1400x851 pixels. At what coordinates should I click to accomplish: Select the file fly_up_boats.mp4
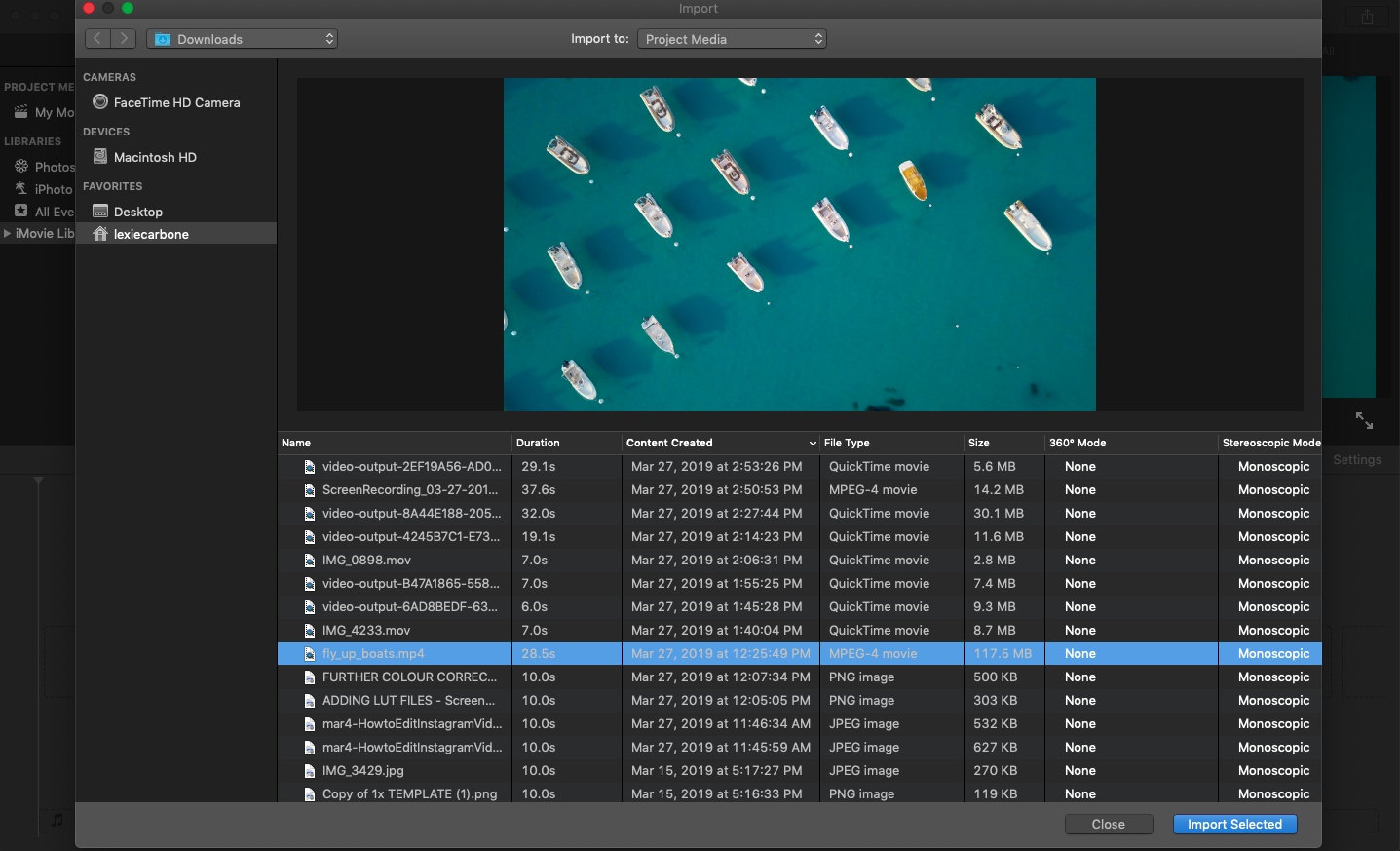pyautogui.click(x=373, y=654)
